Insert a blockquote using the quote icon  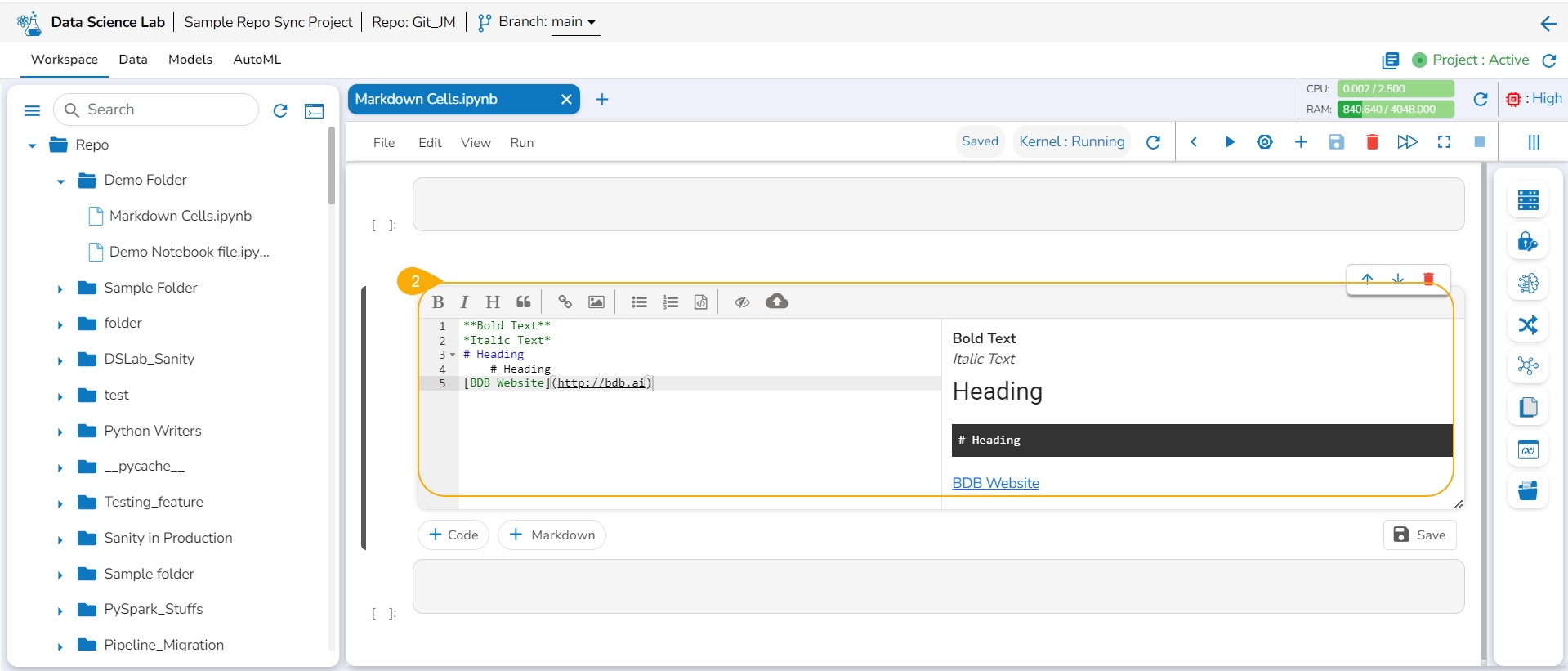(x=524, y=302)
